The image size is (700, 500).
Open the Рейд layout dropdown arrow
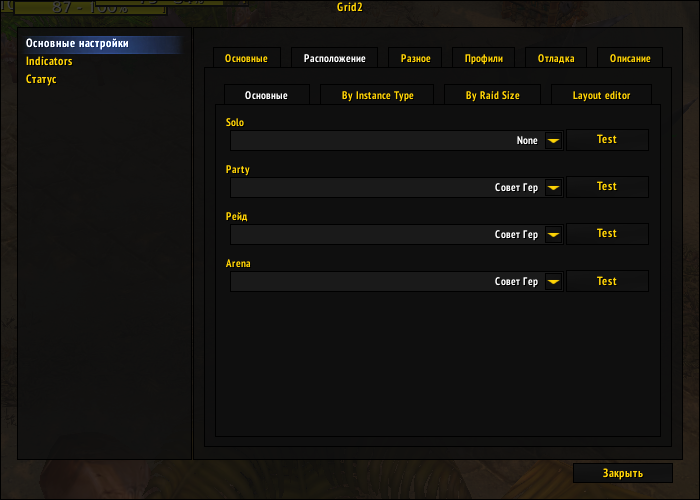[x=553, y=234]
